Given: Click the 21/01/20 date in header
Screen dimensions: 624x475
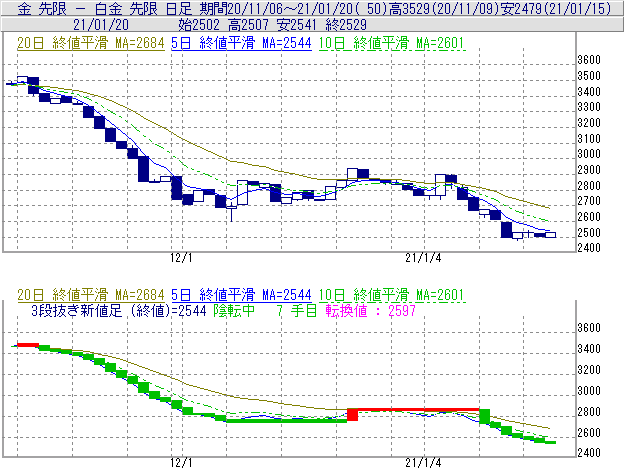Looking at the screenshot, I should click(101, 25).
